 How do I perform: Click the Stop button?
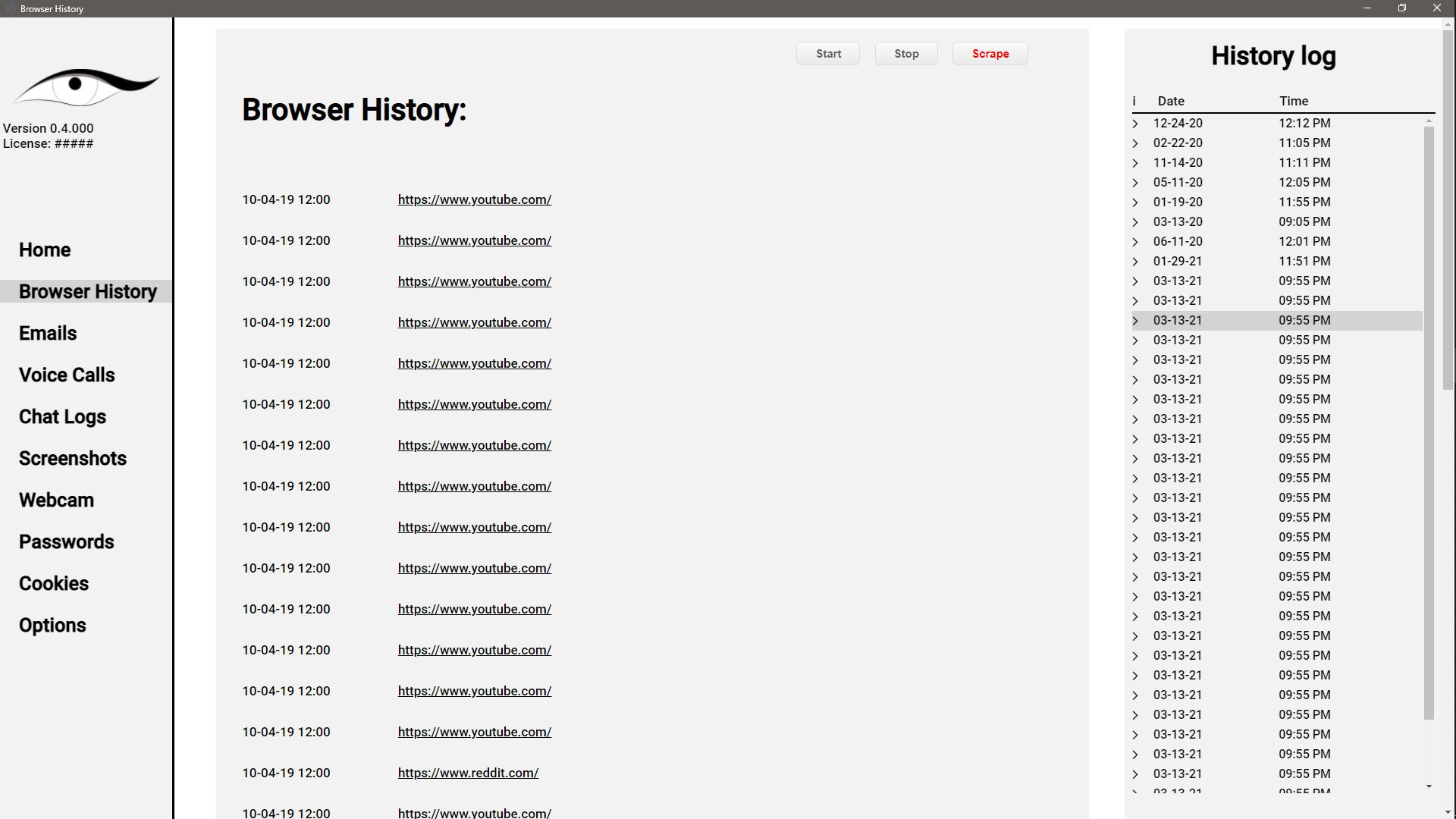(x=906, y=54)
